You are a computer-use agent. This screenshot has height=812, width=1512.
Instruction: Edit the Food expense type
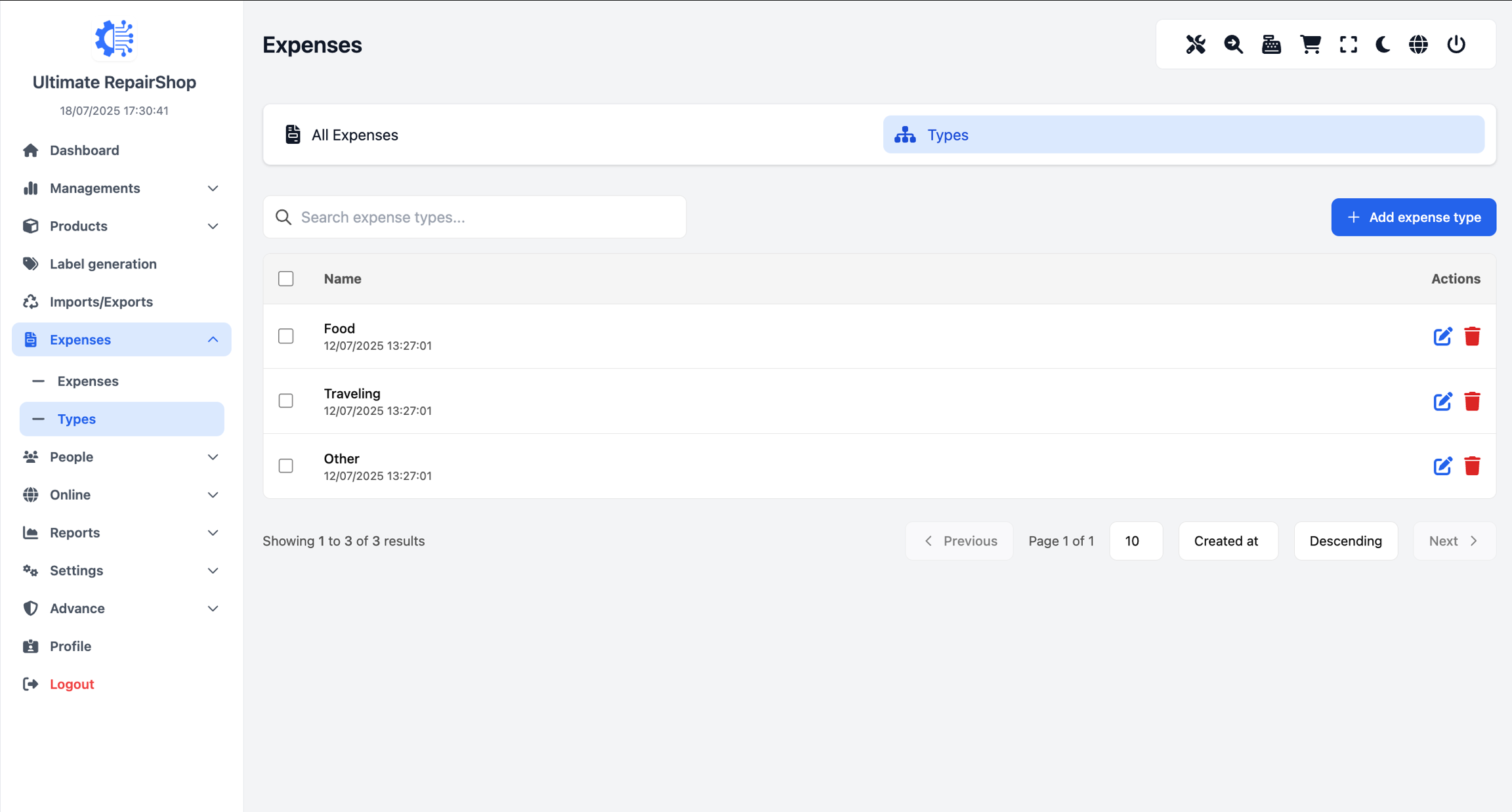[1442, 337]
